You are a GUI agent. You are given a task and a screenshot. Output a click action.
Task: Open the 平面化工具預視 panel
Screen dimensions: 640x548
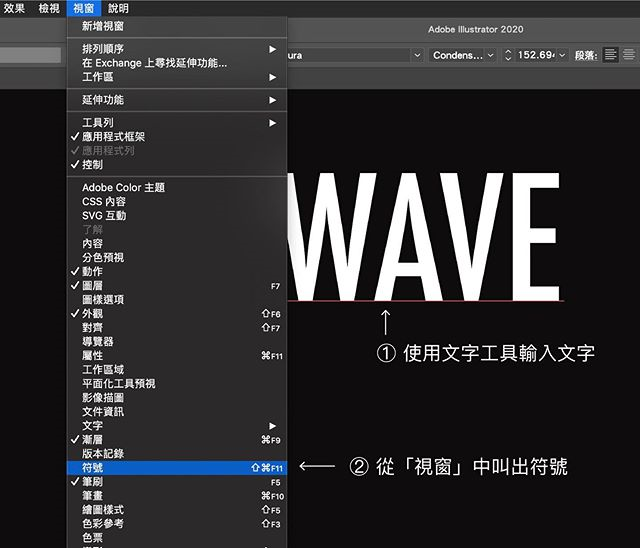point(177,383)
